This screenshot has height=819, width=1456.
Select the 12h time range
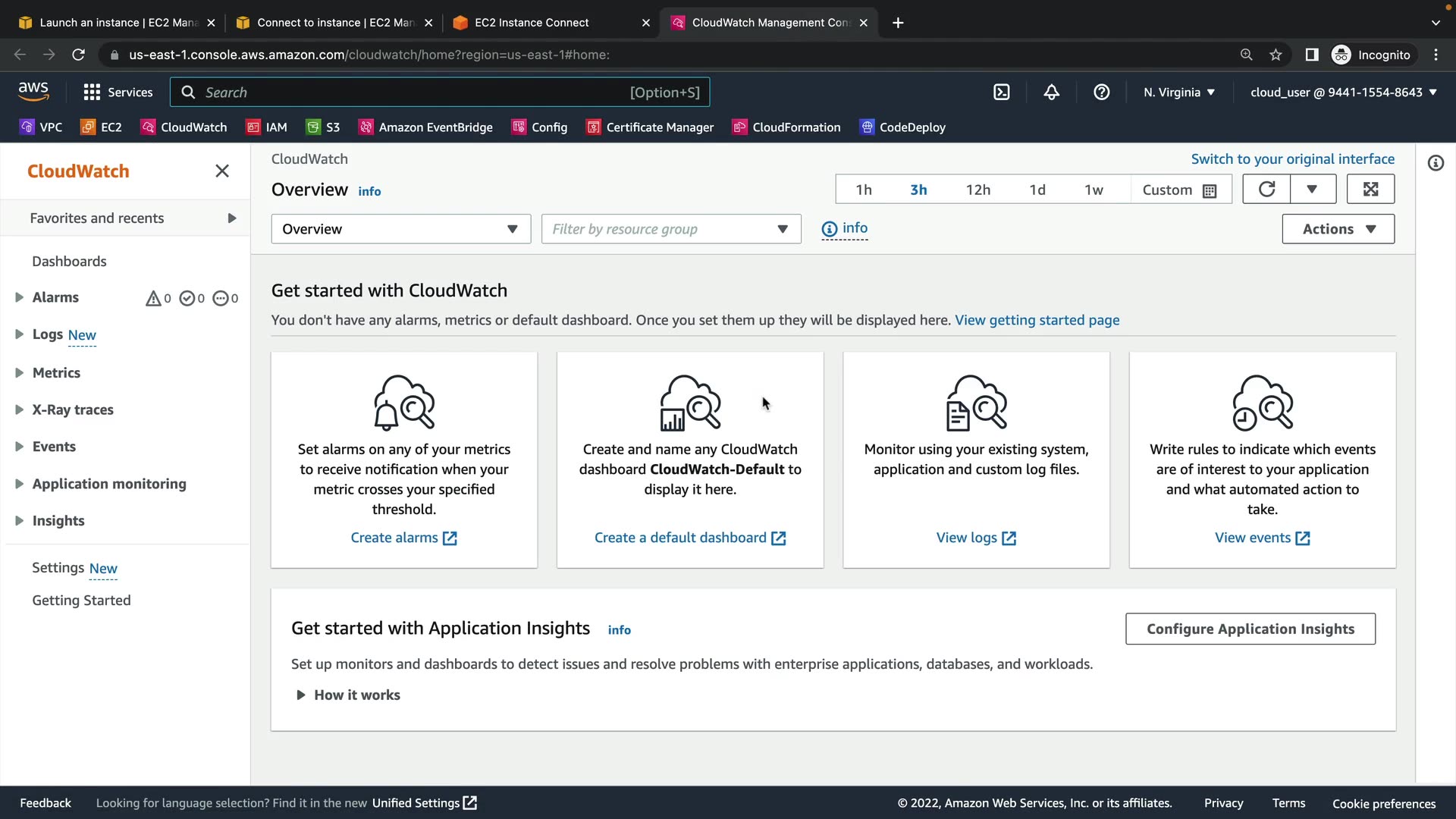point(978,190)
